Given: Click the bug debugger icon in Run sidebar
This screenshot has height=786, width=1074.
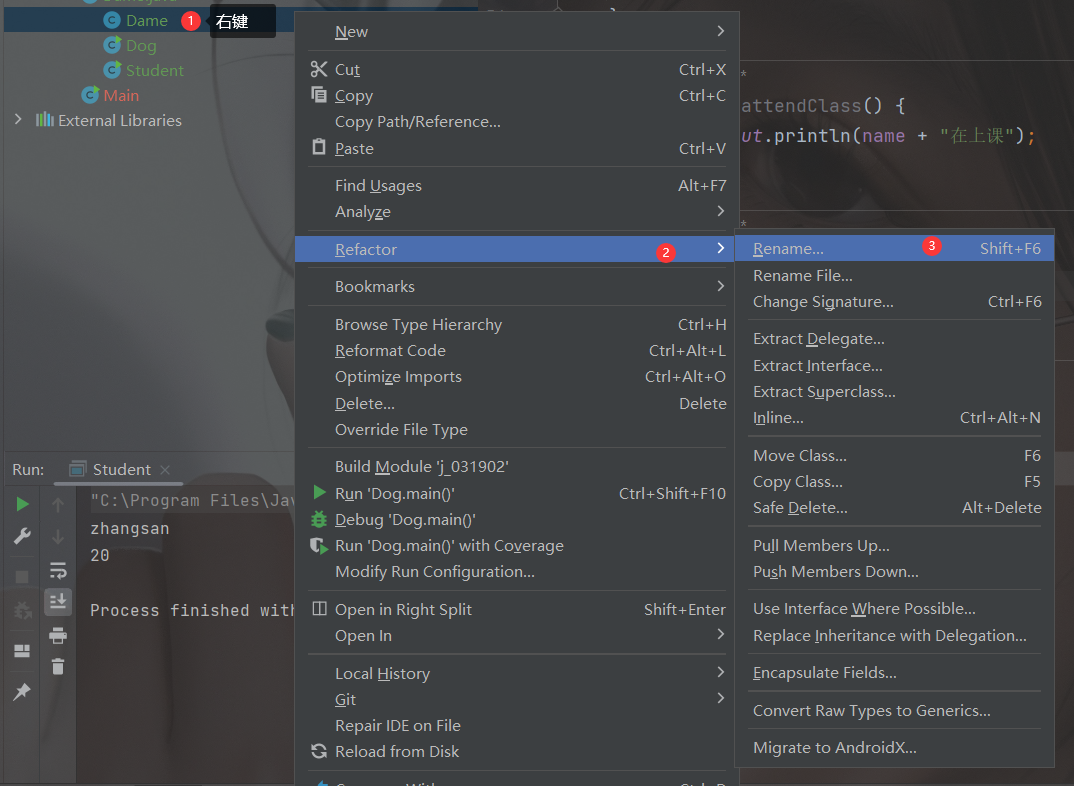Looking at the screenshot, I should tap(22, 609).
